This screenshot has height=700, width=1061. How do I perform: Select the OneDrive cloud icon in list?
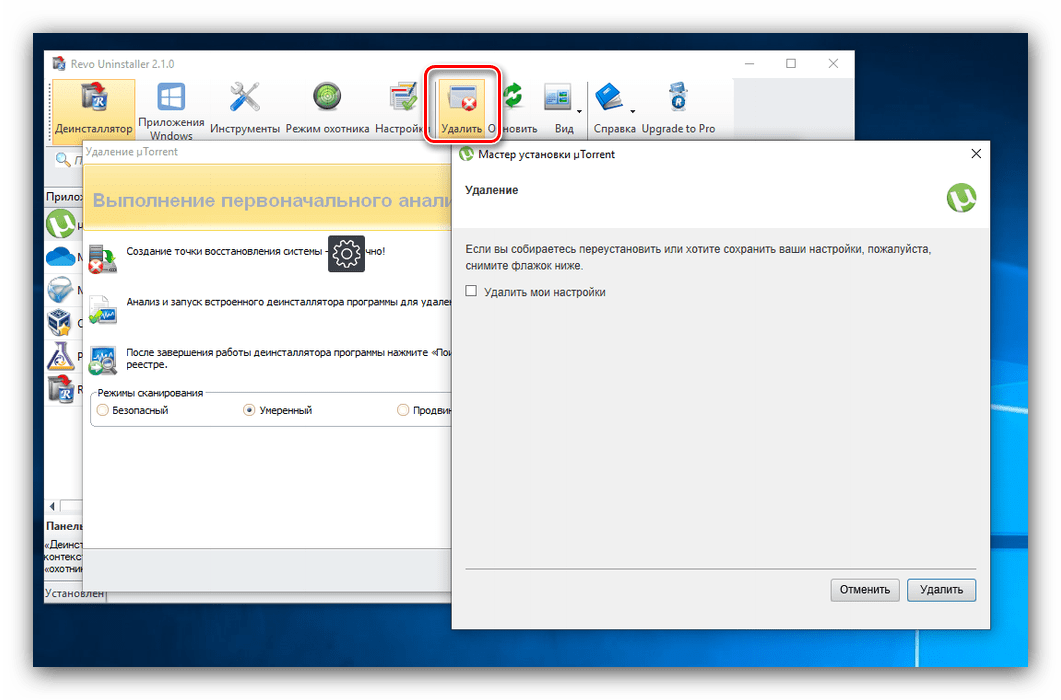pos(60,257)
